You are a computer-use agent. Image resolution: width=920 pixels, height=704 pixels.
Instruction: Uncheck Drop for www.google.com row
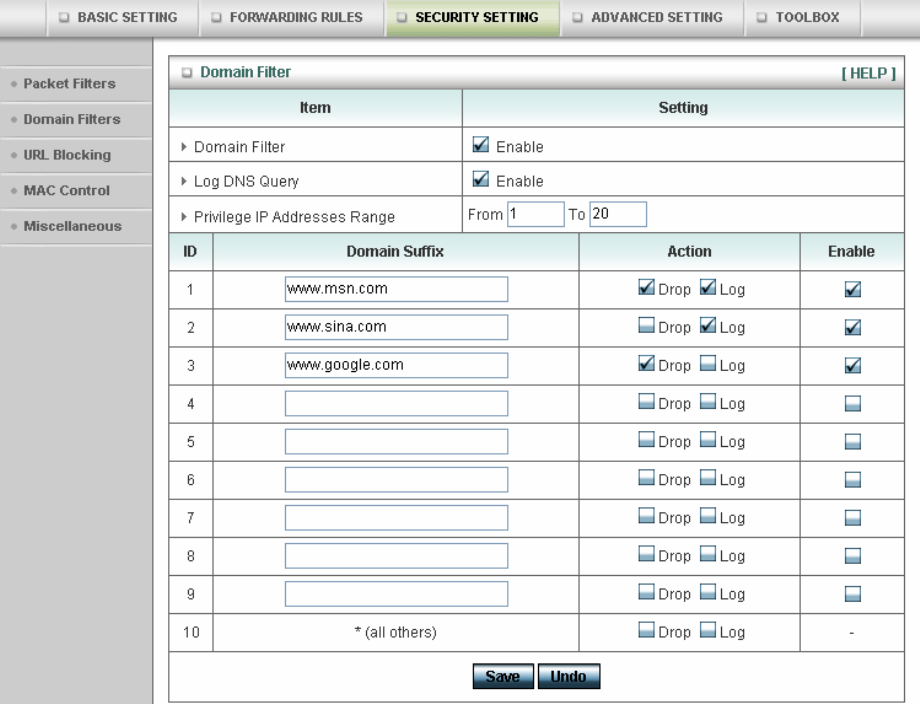point(646,363)
